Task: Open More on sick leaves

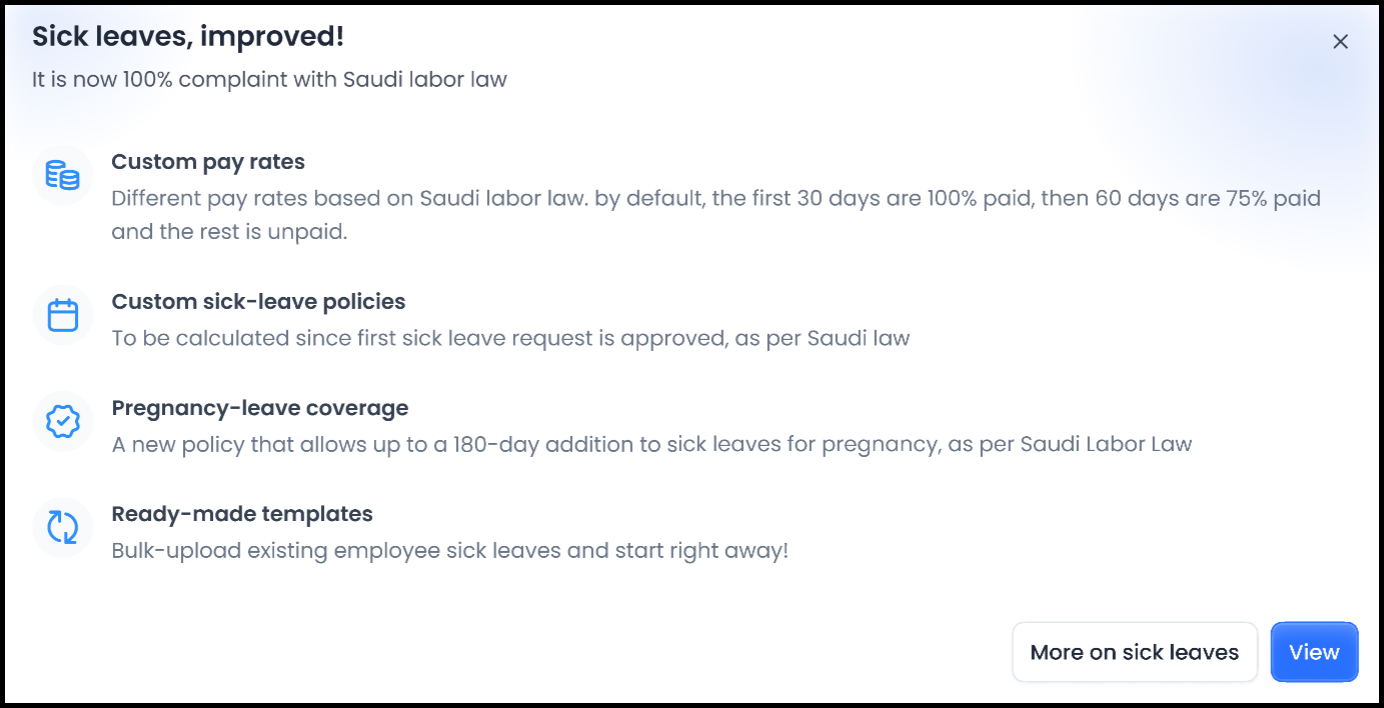Action: point(1134,652)
